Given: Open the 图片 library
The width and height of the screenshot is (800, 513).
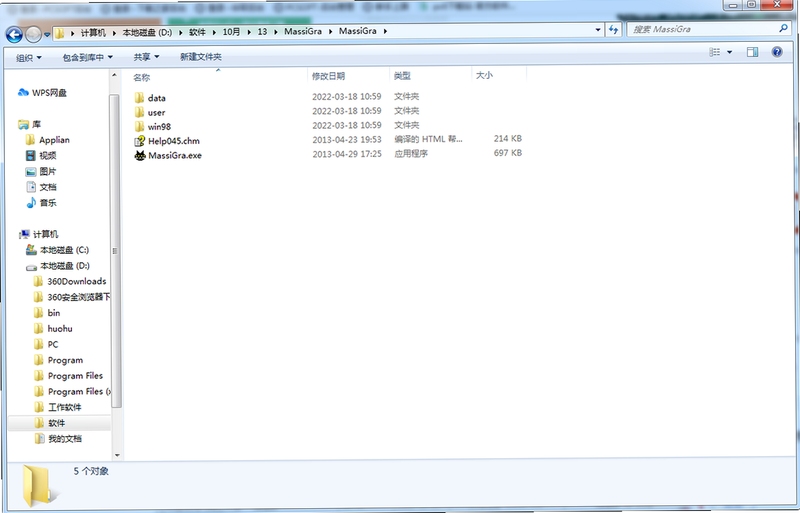Looking at the screenshot, I should 41,171.
